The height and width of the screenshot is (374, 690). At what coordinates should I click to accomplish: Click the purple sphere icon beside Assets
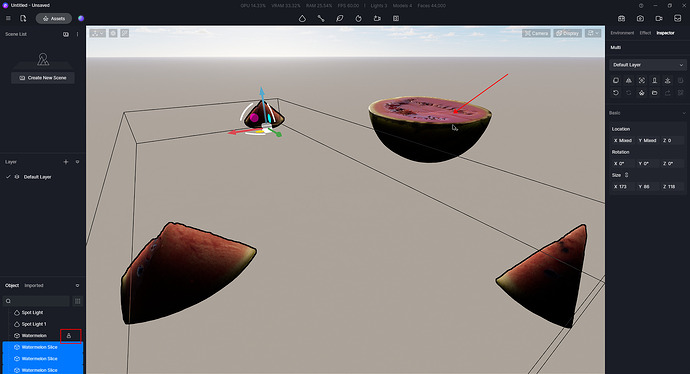[81, 18]
